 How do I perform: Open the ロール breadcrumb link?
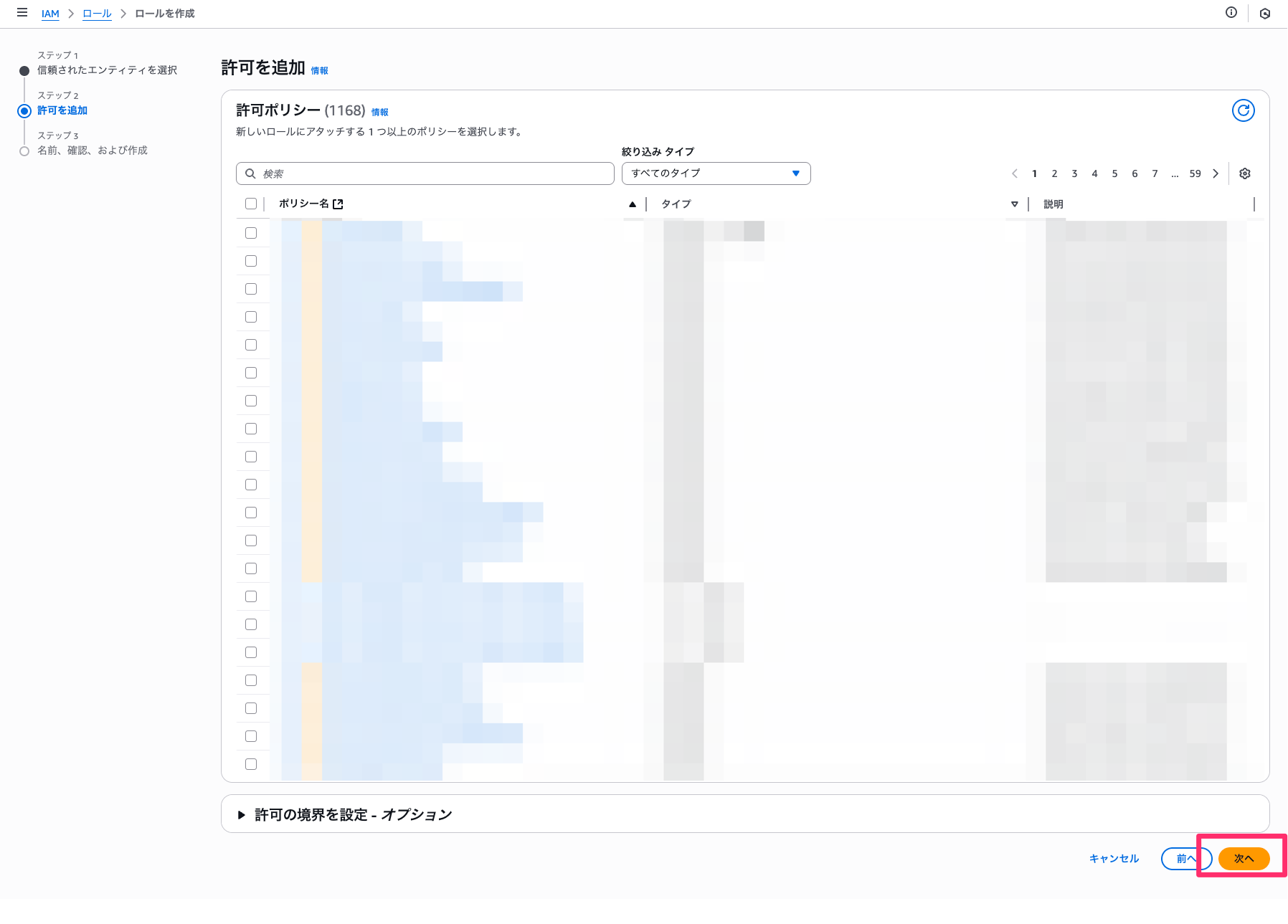[97, 13]
